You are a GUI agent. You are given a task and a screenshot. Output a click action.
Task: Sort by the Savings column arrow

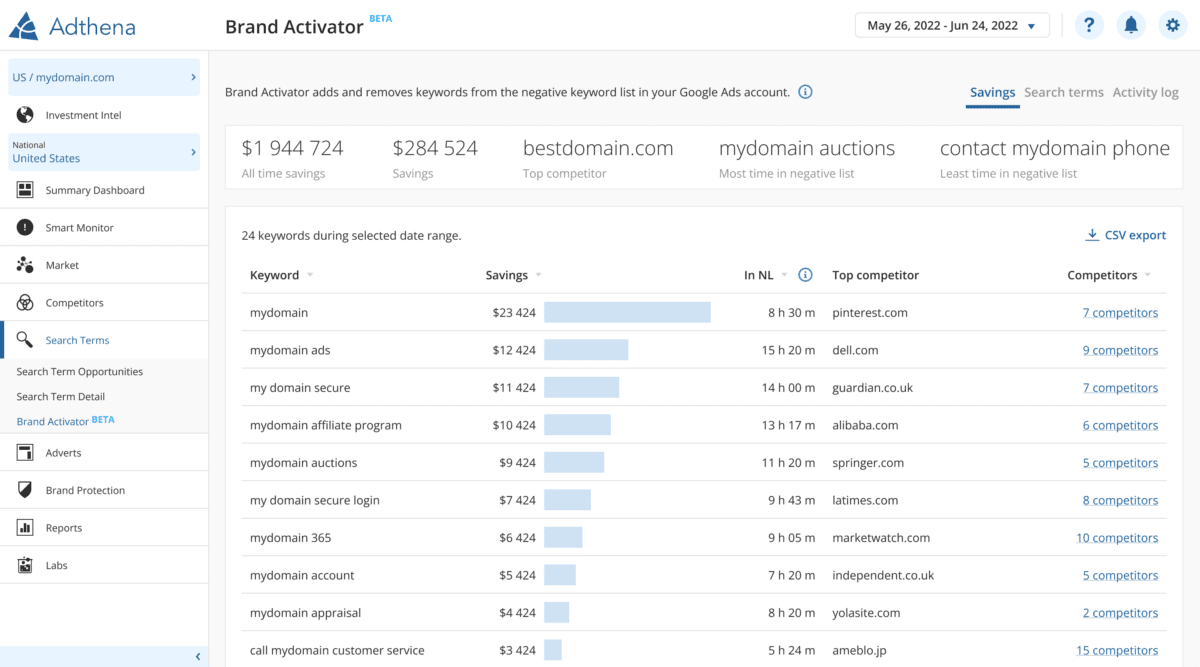click(x=538, y=275)
